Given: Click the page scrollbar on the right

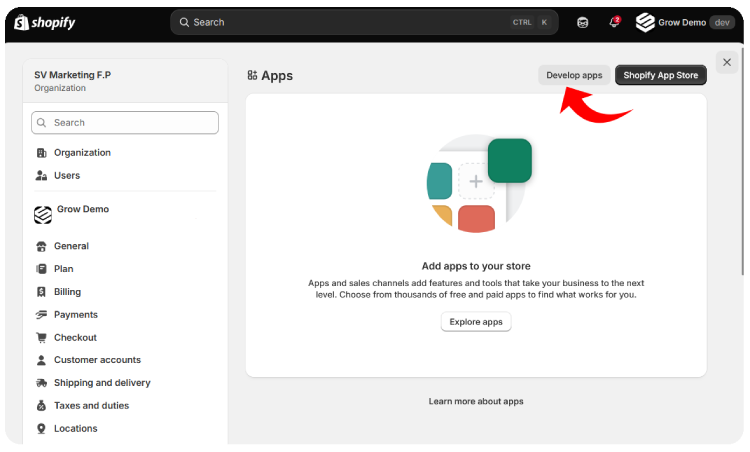Looking at the screenshot, I should coord(742,160).
